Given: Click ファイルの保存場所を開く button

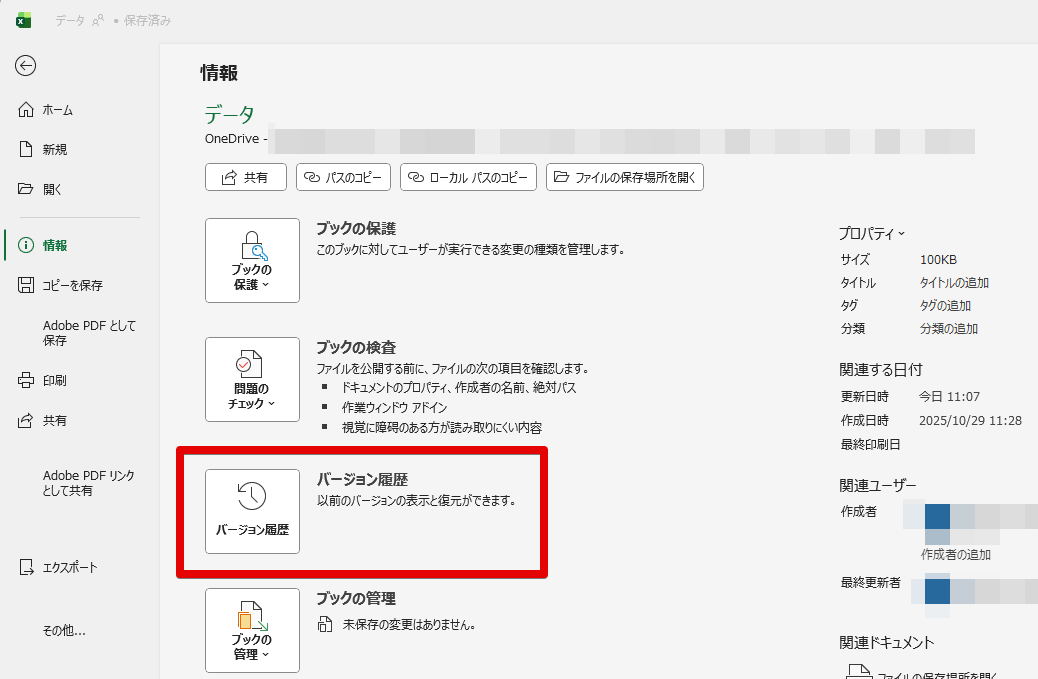Looking at the screenshot, I should pyautogui.click(x=624, y=177).
